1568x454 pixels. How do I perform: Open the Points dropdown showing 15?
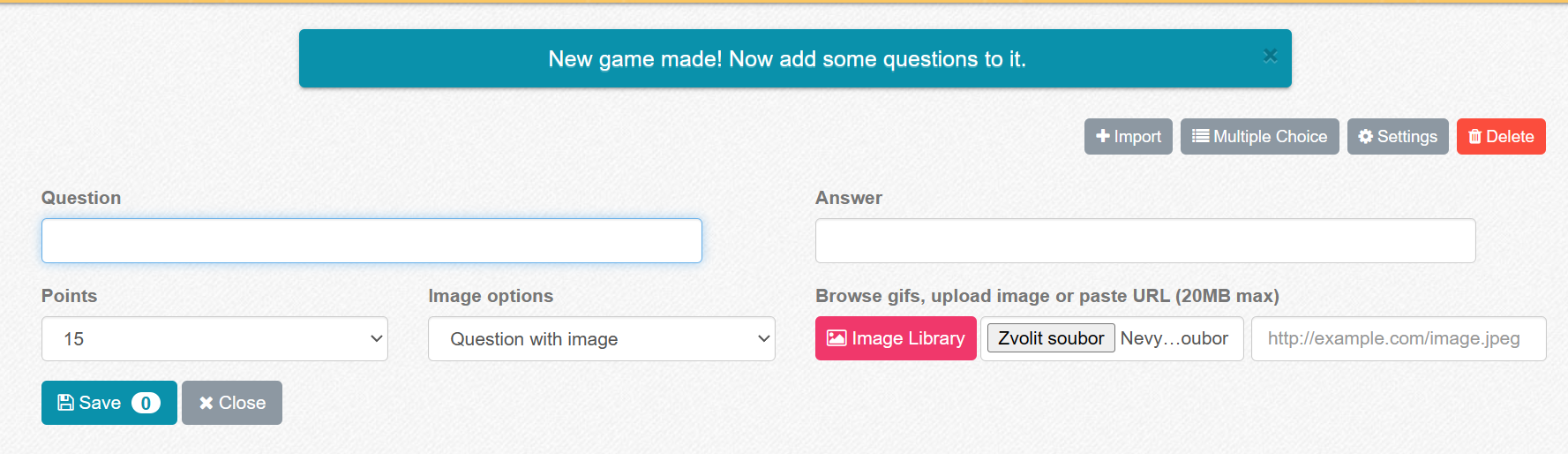[214, 339]
